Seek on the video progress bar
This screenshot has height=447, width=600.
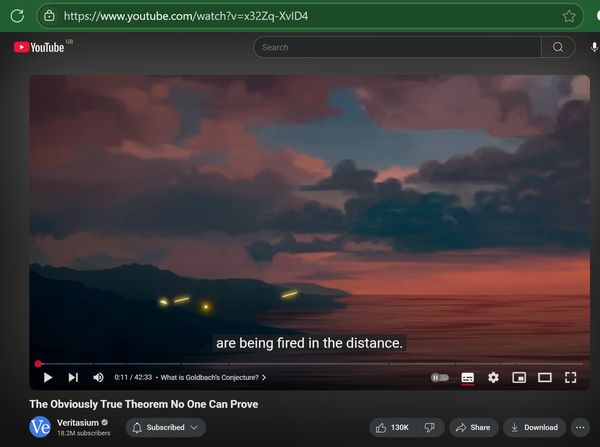click(x=310, y=364)
